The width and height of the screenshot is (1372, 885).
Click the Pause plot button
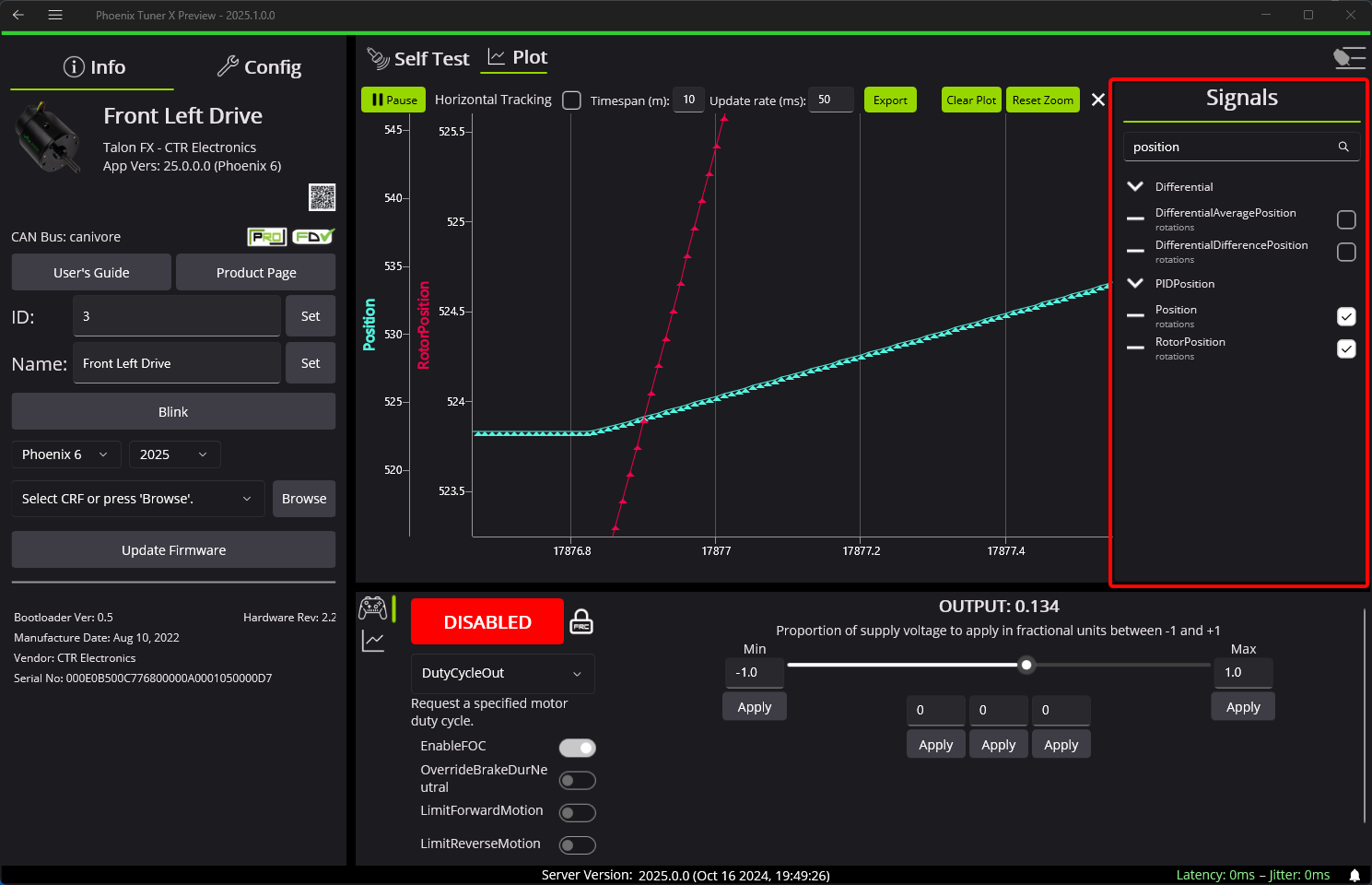point(393,100)
